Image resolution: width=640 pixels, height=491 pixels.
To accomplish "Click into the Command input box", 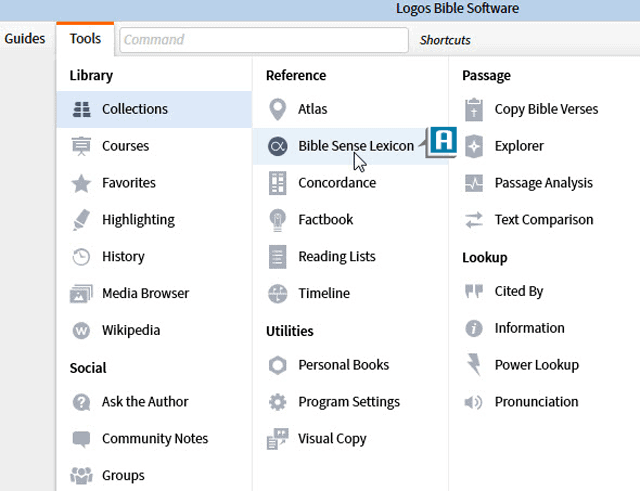I will pos(263,40).
